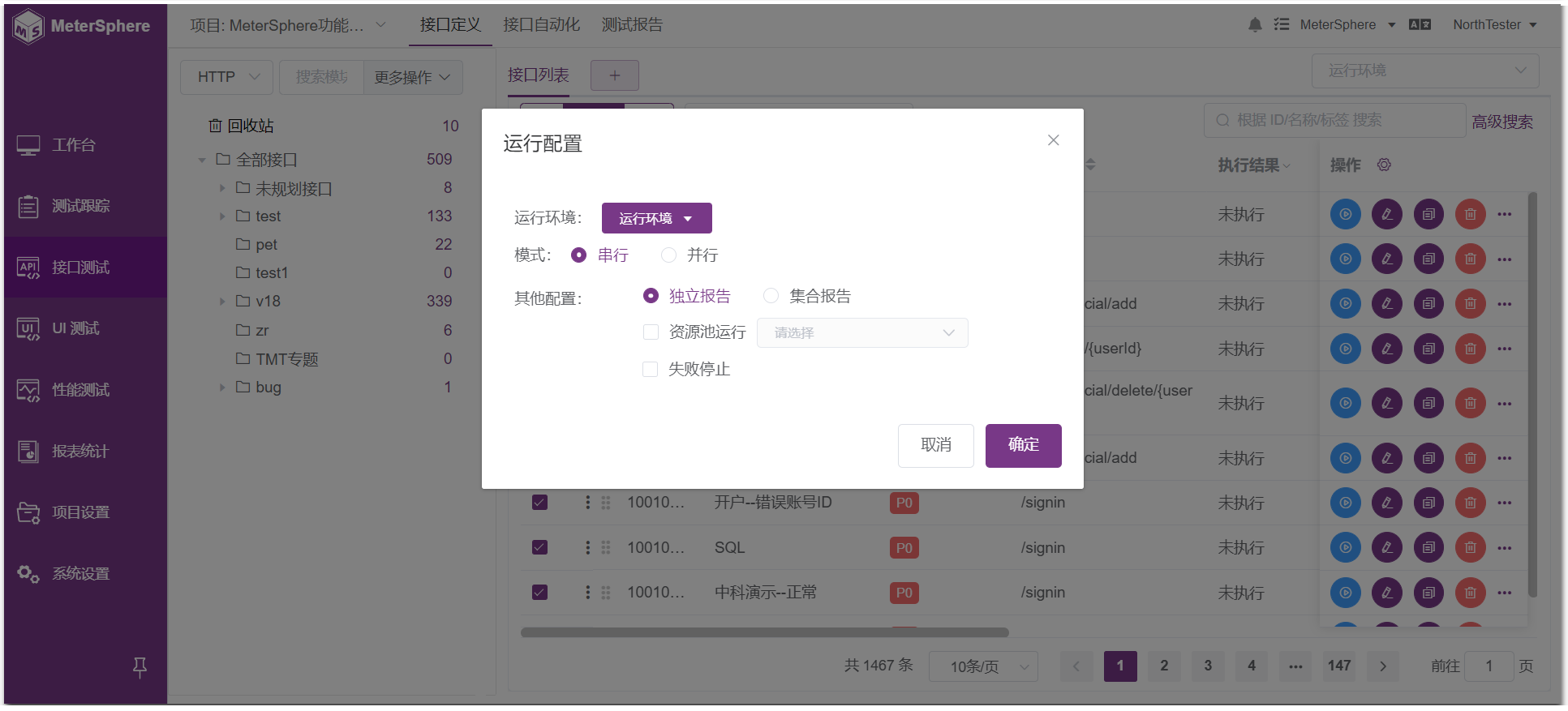The height and width of the screenshot is (711, 1568).
Task: Click the language switch icon
Action: point(1420,25)
